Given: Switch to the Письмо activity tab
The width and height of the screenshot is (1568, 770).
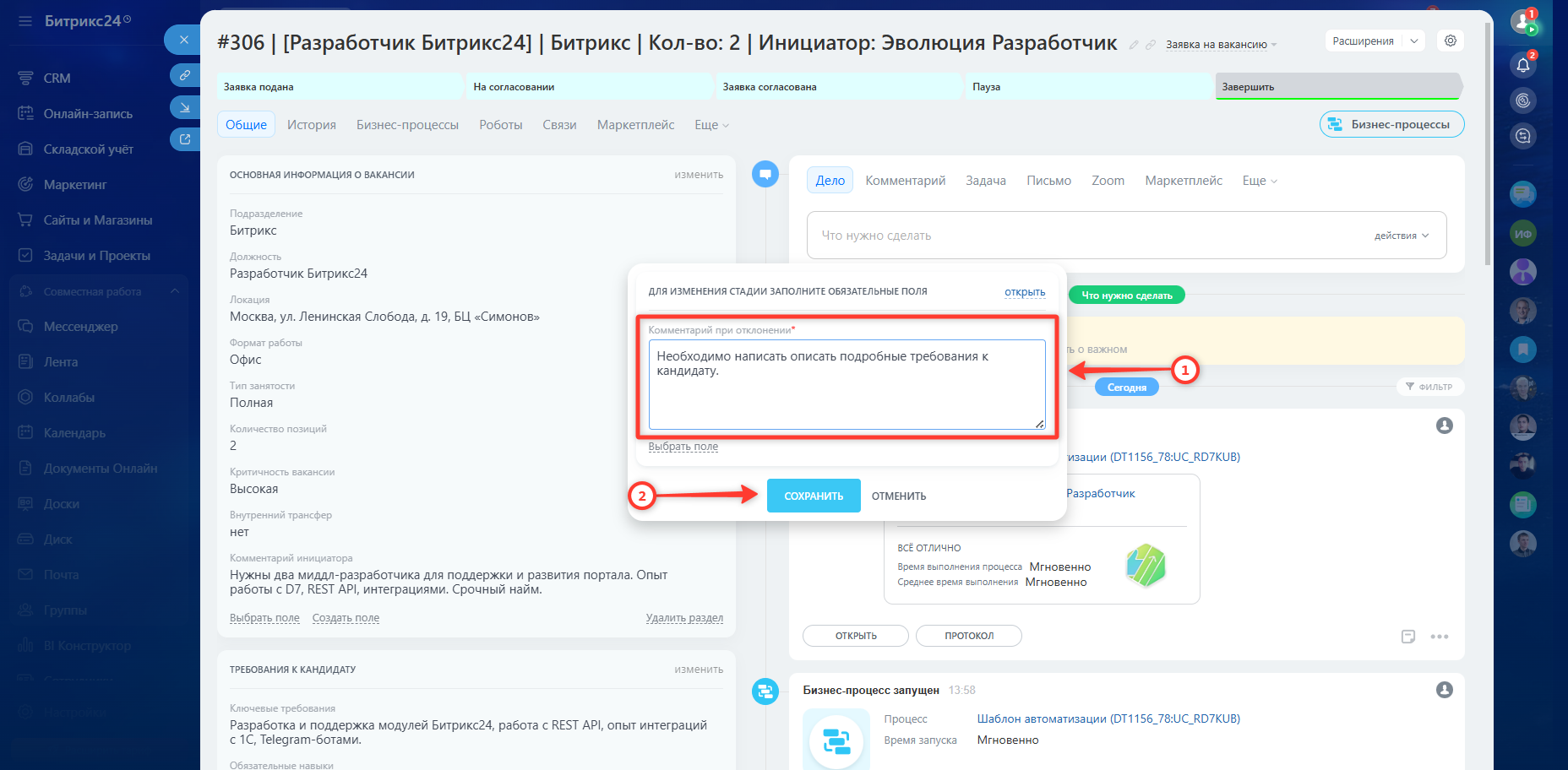Looking at the screenshot, I should click(1048, 181).
